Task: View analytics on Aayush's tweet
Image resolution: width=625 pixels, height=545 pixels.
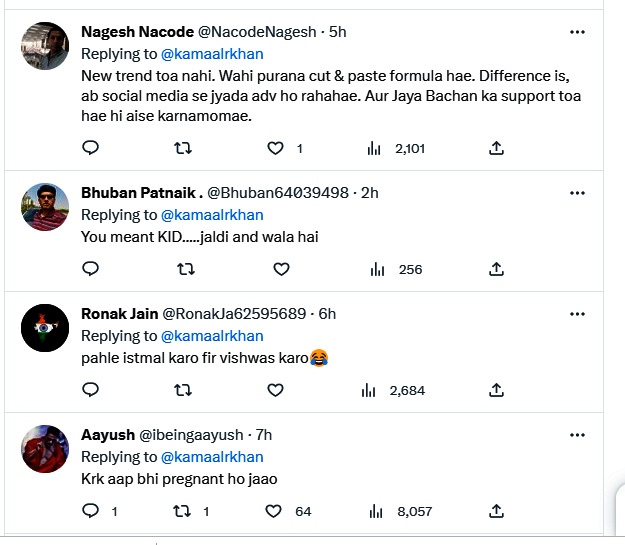Action: pyautogui.click(x=378, y=511)
